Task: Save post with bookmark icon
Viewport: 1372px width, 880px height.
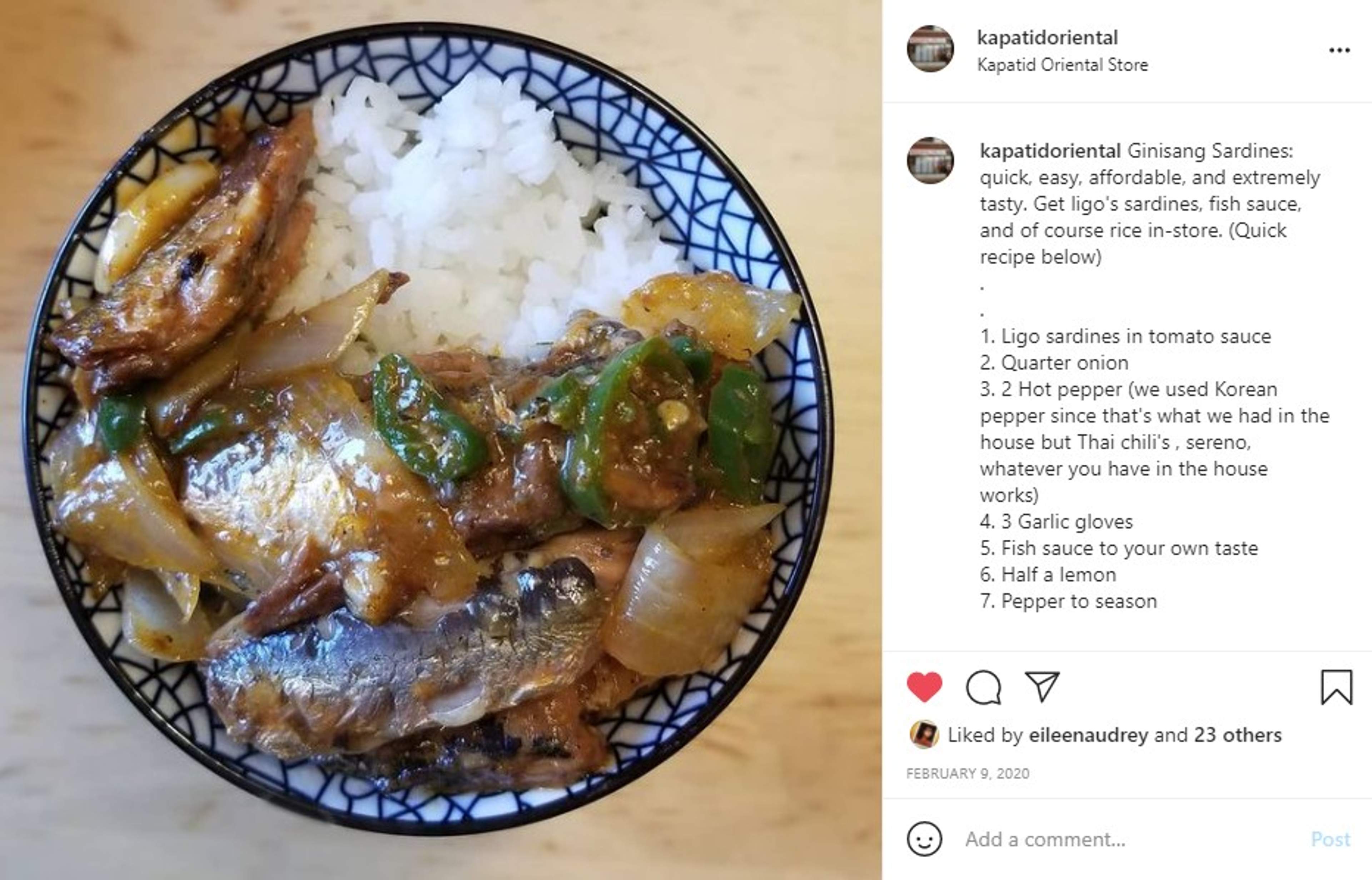Action: coord(1337,687)
